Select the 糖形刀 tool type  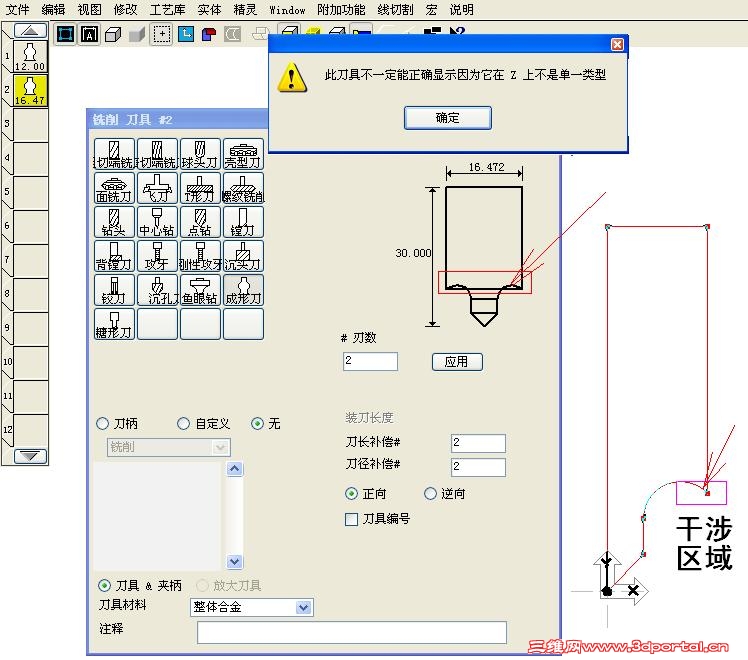pyautogui.click(x=114, y=324)
